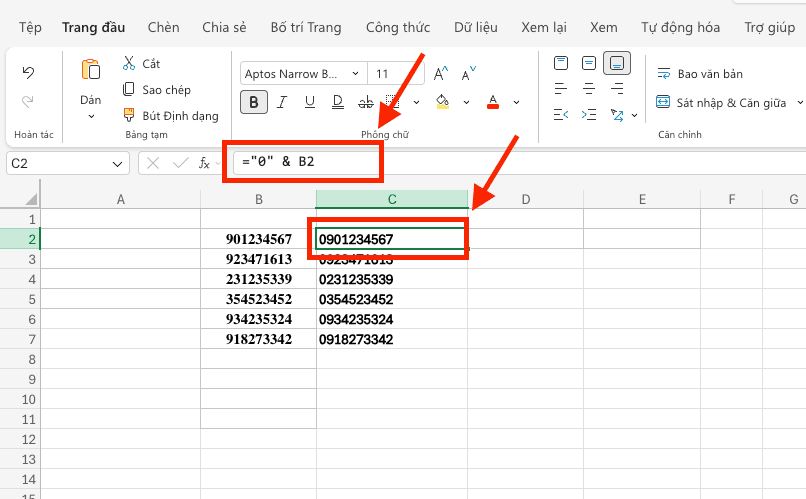The image size is (806, 499).
Task: Toggle Bao văn bản wrap text
Action: (x=700, y=73)
